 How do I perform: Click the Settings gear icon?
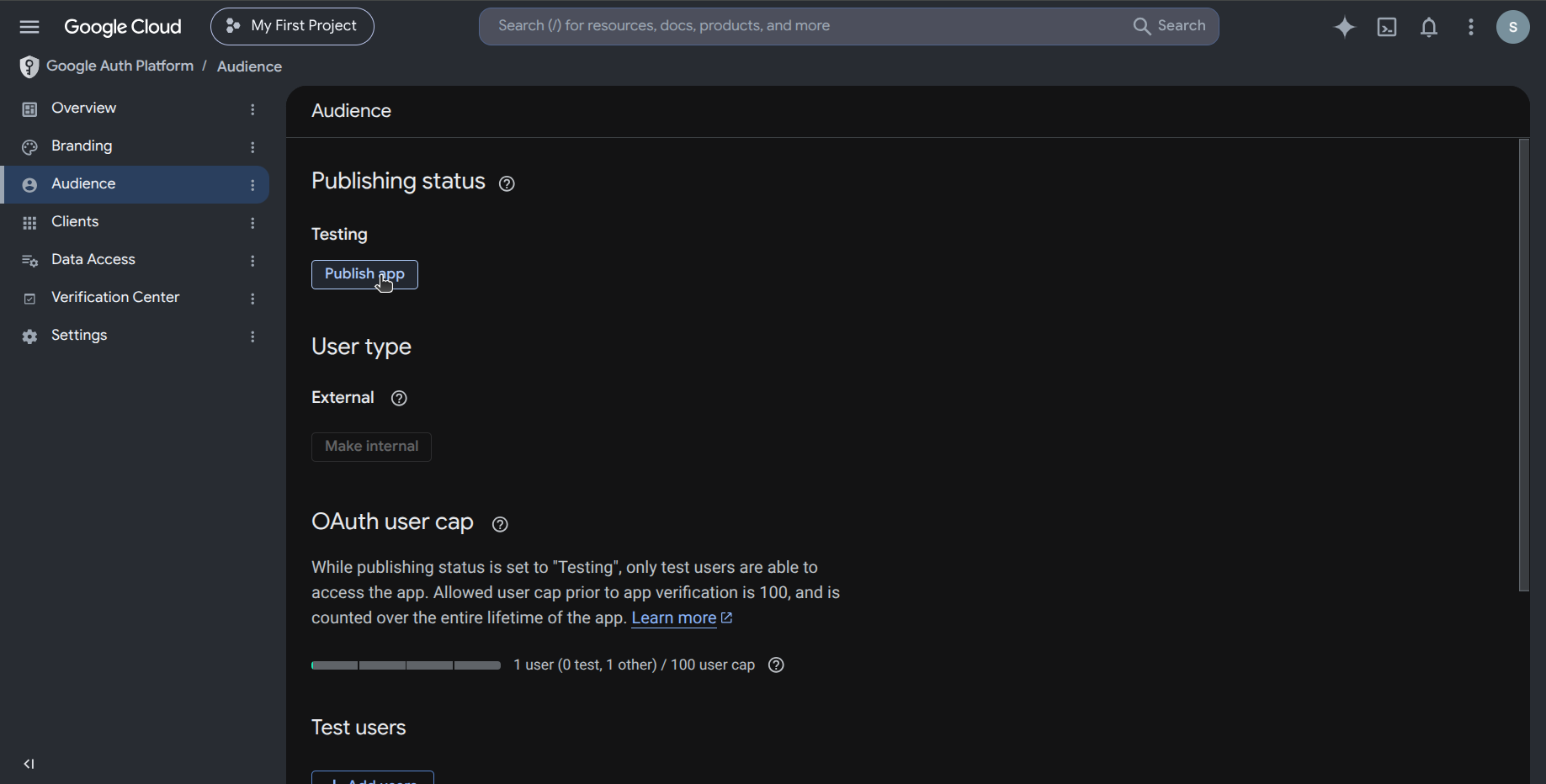(29, 336)
